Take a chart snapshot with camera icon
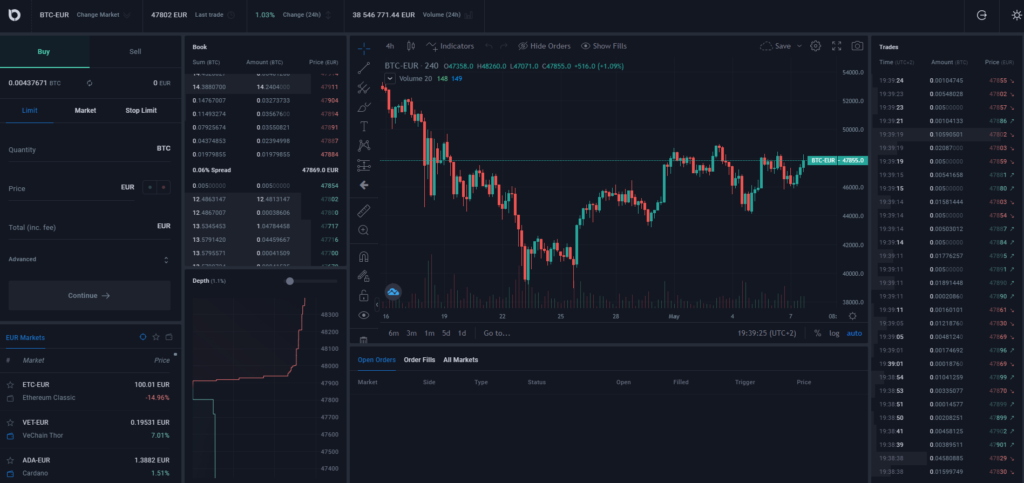The height and width of the screenshot is (483, 1024). (857, 46)
